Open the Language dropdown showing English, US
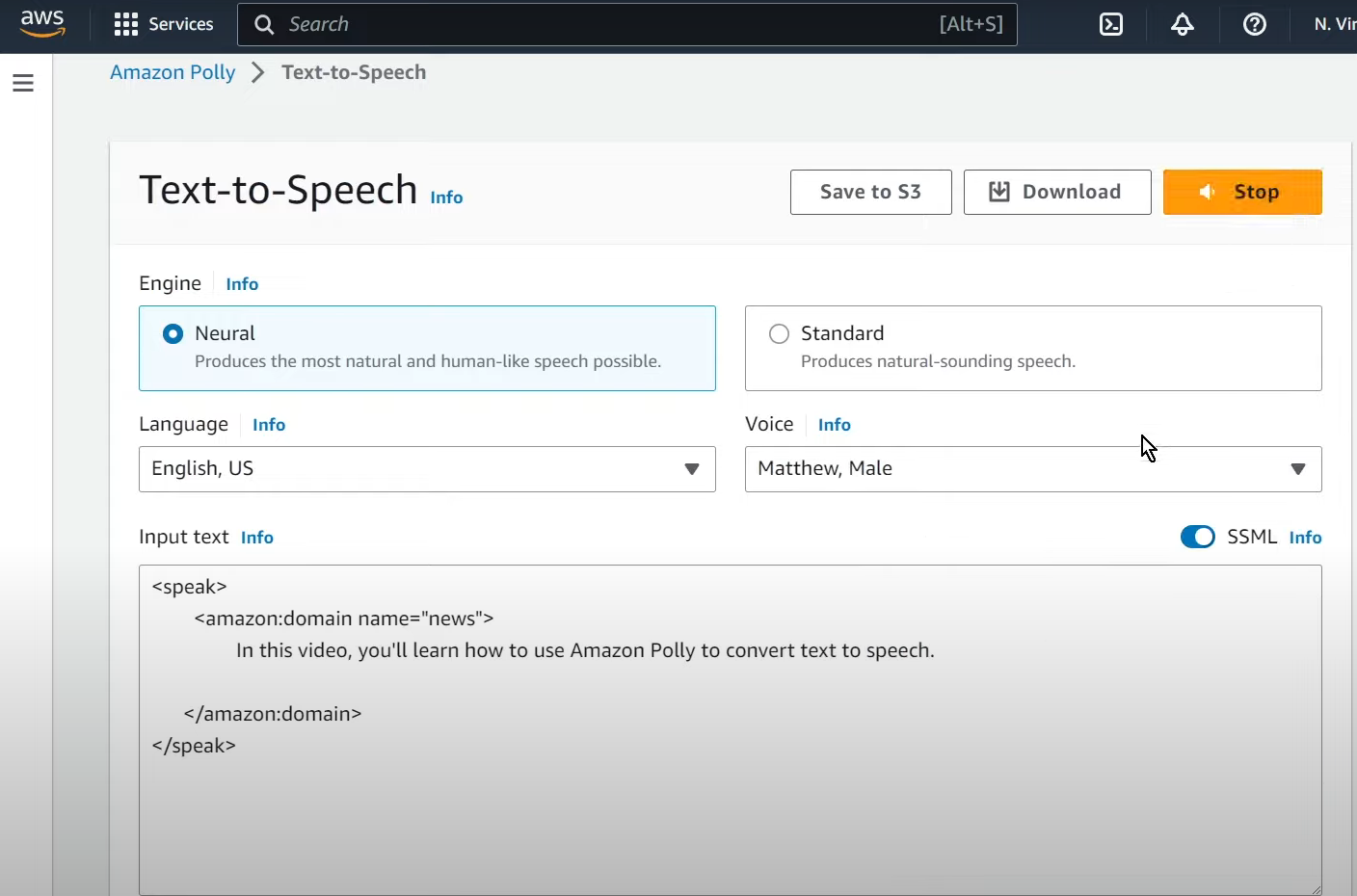1357x896 pixels. (427, 469)
